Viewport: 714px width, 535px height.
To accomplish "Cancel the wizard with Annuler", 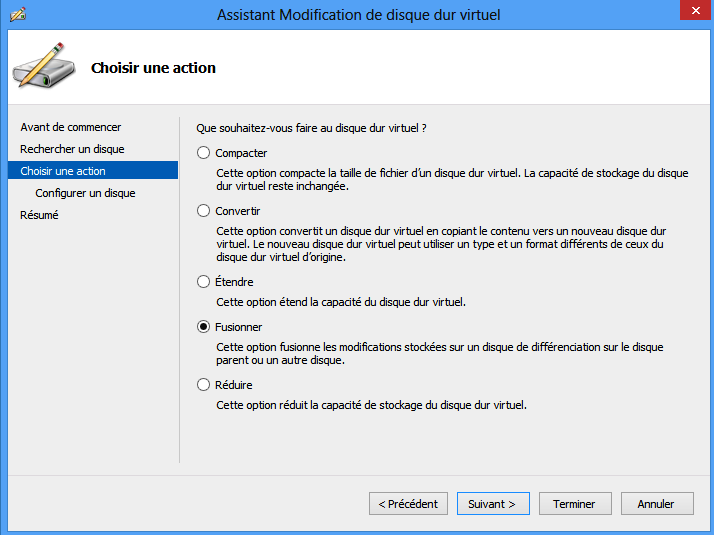I will coord(657,504).
